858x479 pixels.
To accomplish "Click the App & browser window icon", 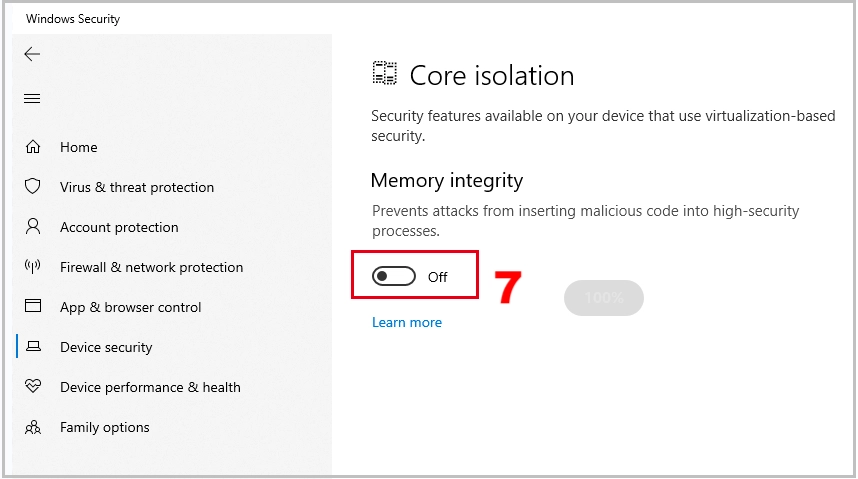I will pos(33,305).
